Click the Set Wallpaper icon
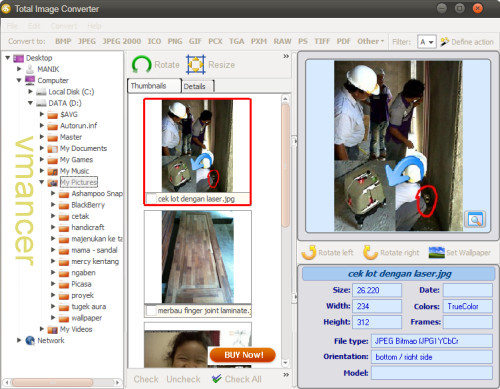 click(436, 252)
